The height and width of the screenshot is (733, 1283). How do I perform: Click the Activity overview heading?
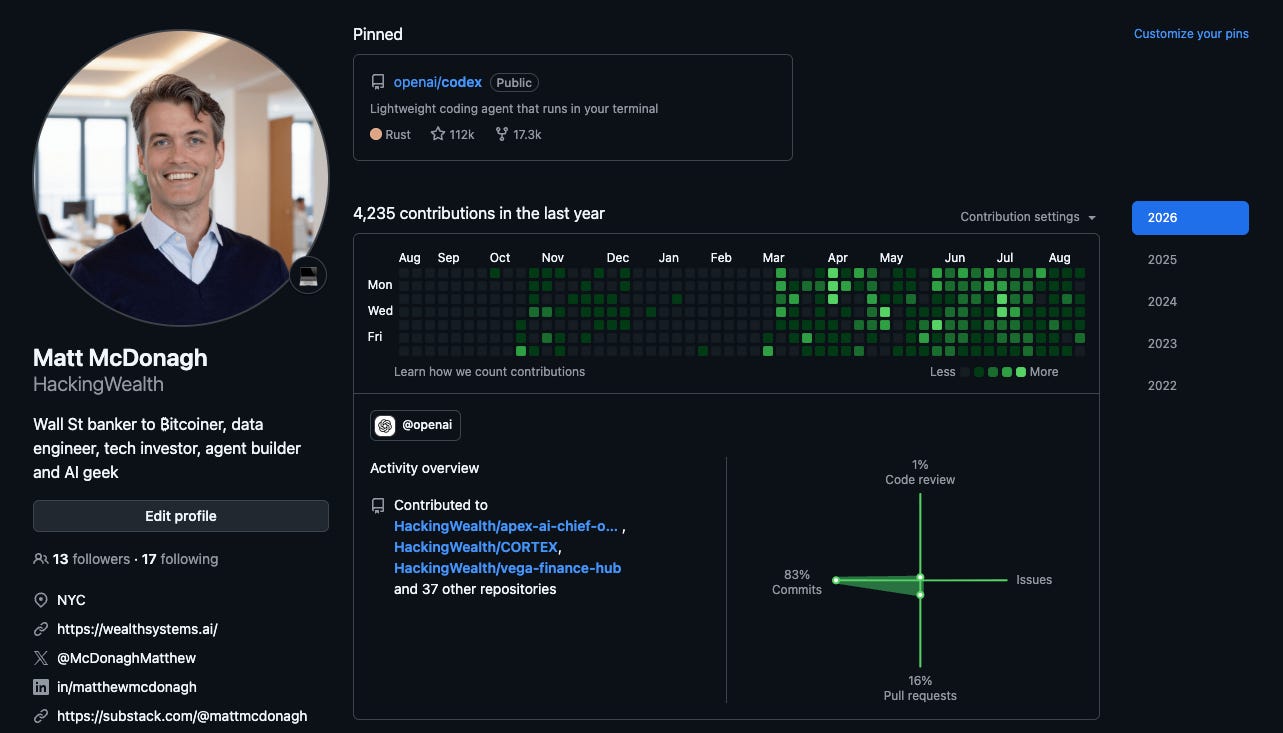coord(425,468)
